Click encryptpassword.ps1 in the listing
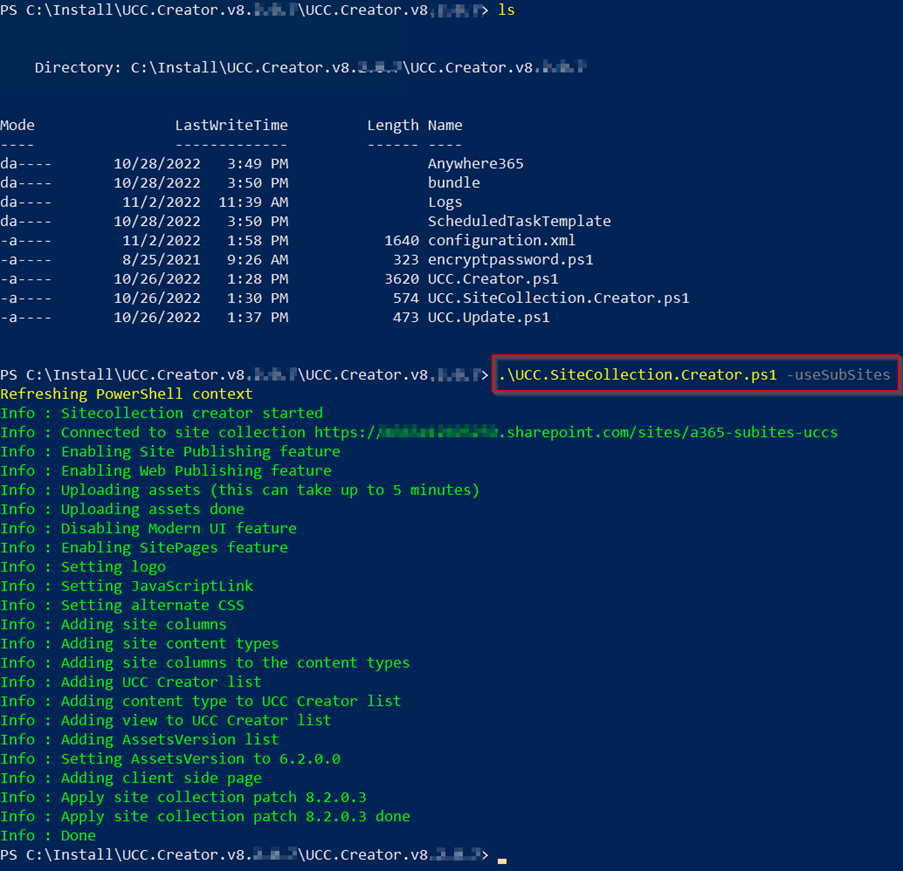The width and height of the screenshot is (903, 871). (x=510, y=259)
